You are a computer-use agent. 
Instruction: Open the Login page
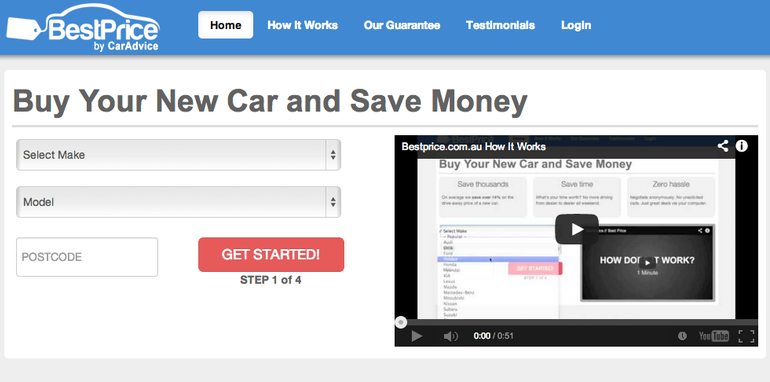[576, 25]
